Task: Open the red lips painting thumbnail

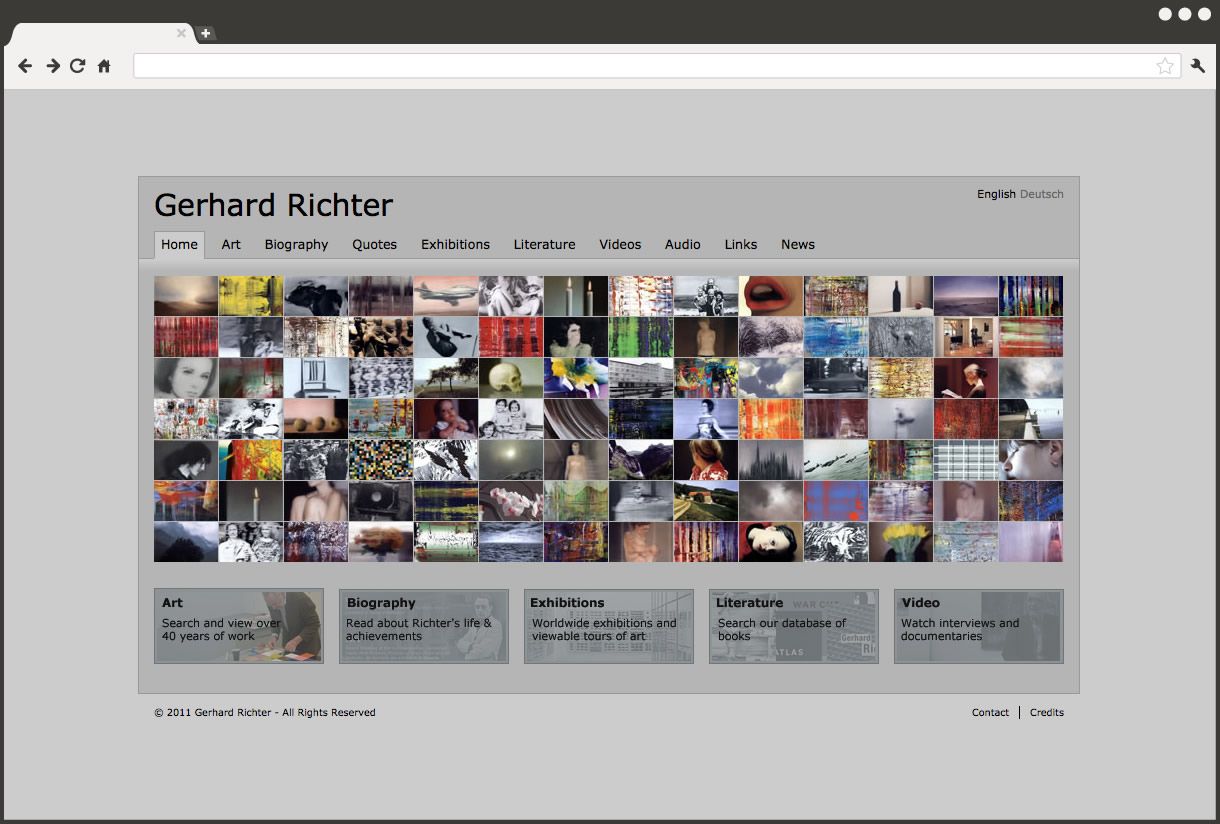Action: click(x=770, y=296)
